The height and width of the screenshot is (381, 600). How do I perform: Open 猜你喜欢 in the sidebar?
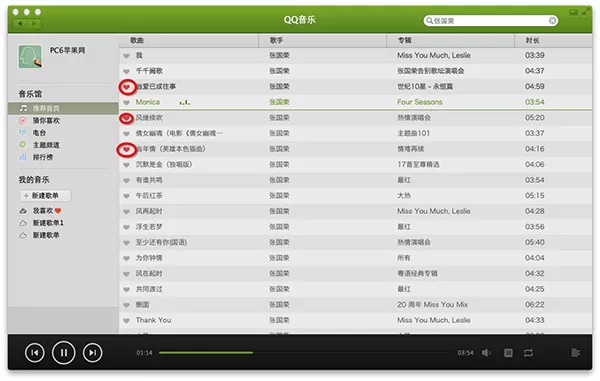(46, 120)
